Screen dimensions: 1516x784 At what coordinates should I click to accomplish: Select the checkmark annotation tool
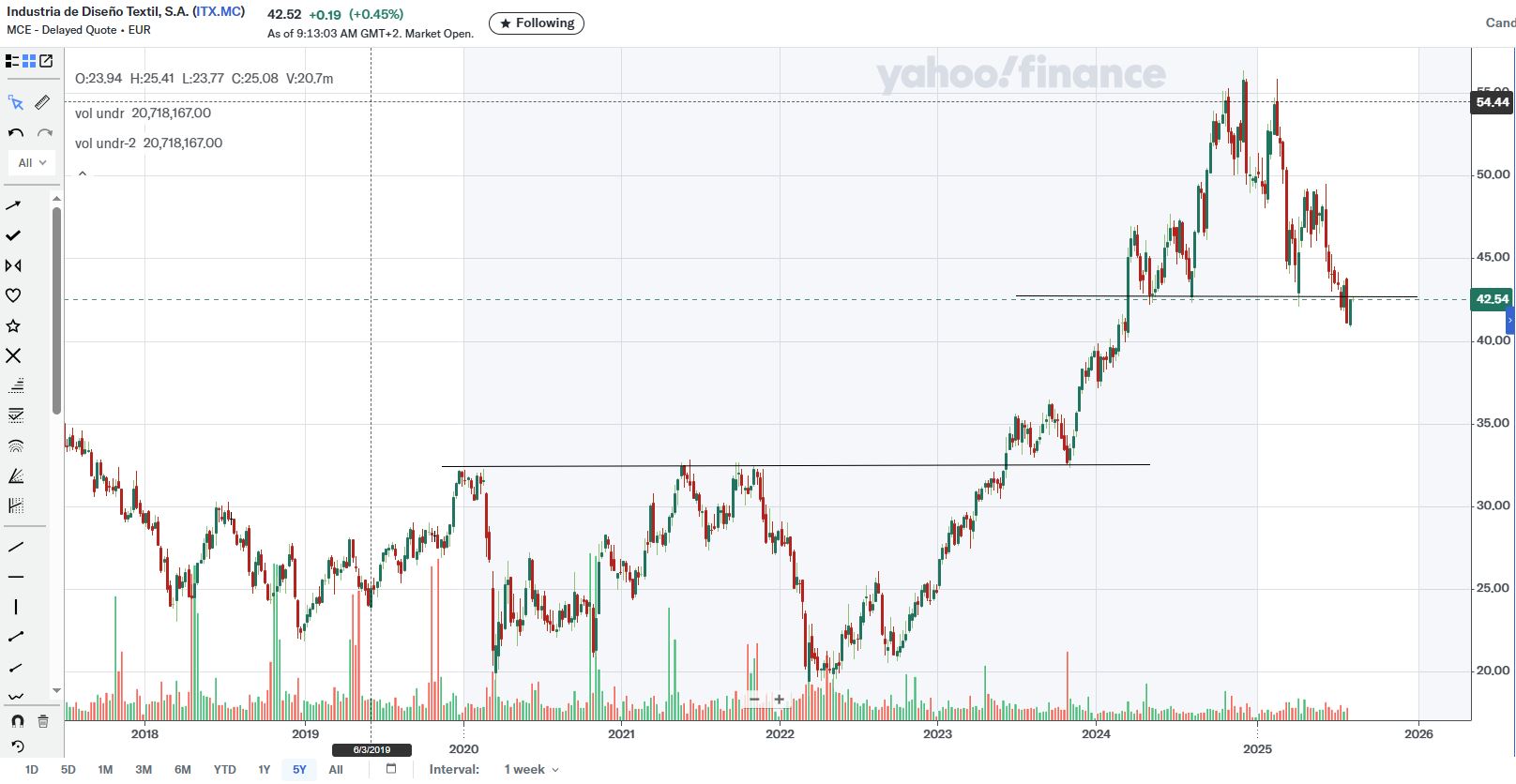point(13,235)
